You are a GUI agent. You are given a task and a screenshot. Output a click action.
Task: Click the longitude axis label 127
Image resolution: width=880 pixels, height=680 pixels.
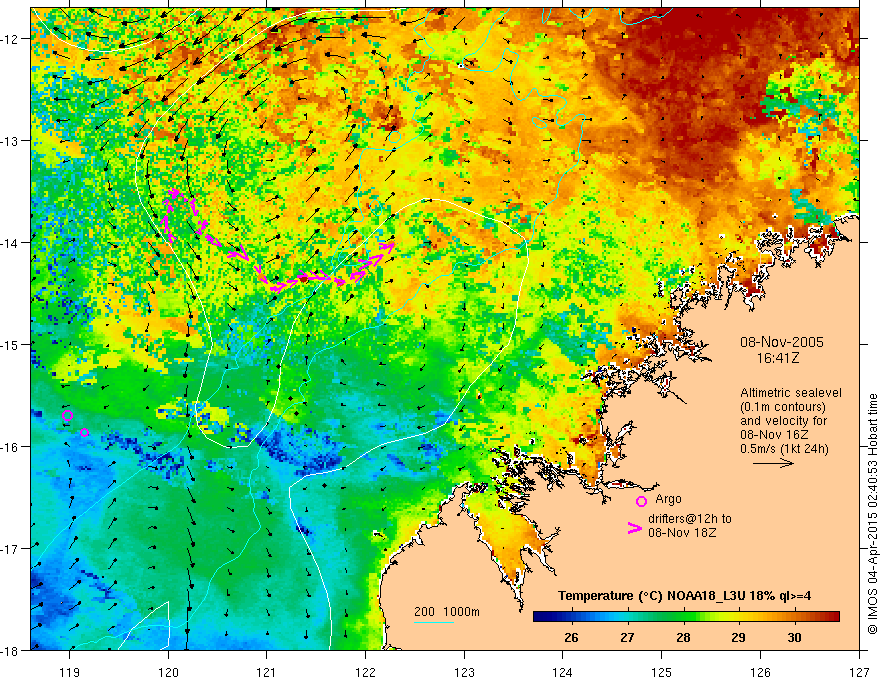pyautogui.click(x=859, y=672)
